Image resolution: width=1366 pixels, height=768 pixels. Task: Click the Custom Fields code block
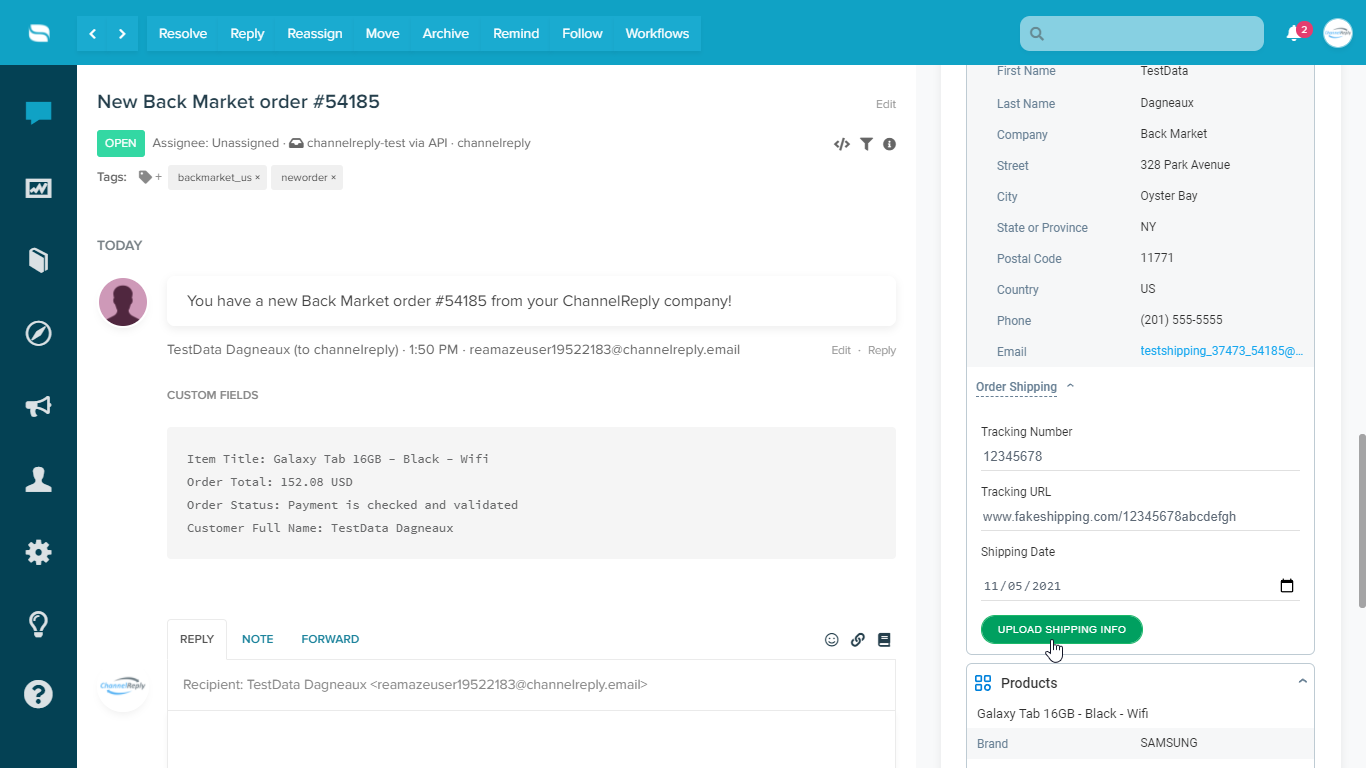click(531, 493)
